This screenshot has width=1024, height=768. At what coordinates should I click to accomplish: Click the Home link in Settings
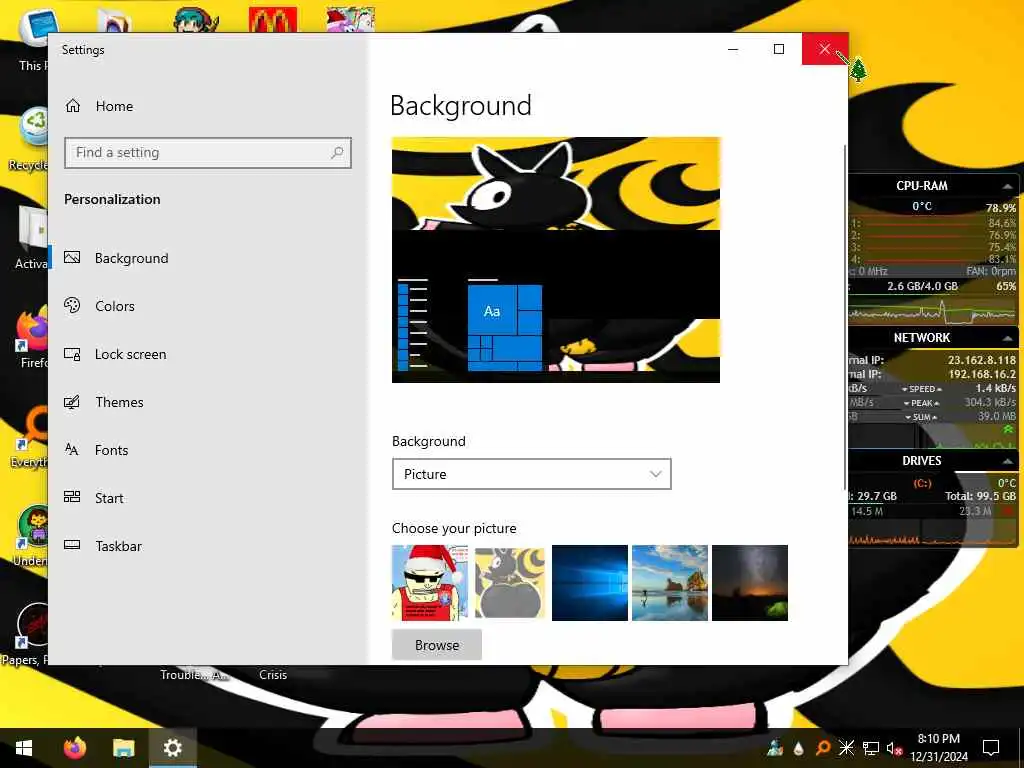(114, 106)
